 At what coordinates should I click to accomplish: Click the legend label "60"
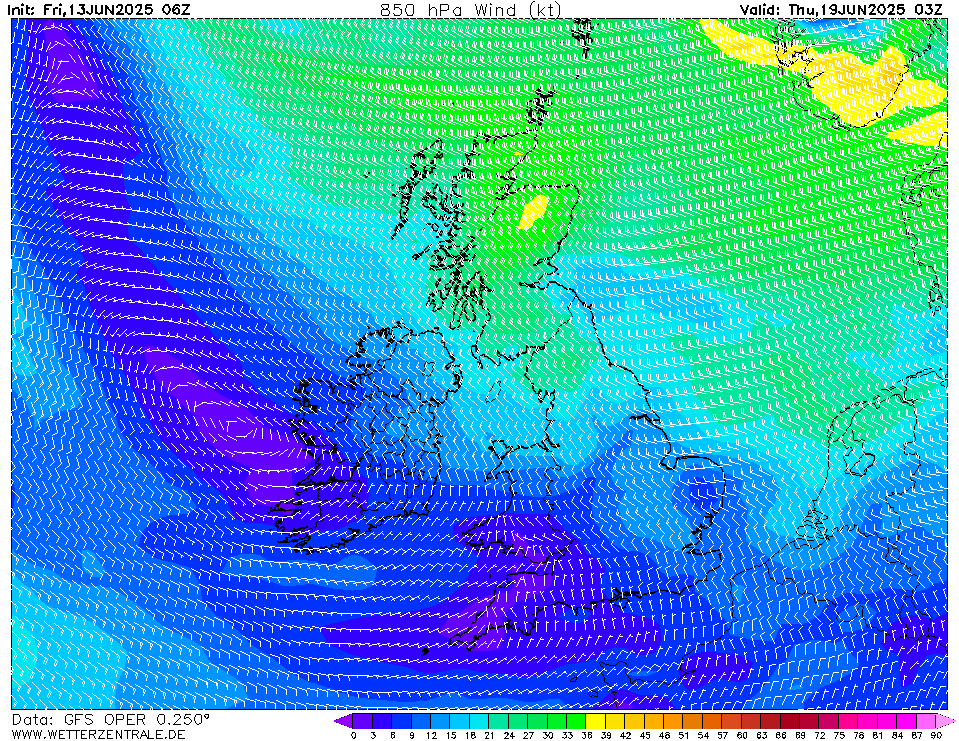point(741,735)
